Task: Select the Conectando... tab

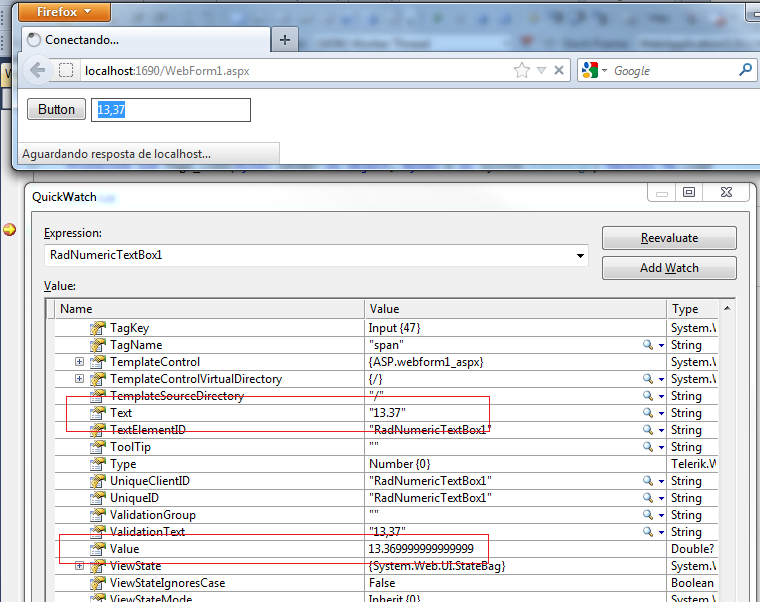Action: click(146, 40)
